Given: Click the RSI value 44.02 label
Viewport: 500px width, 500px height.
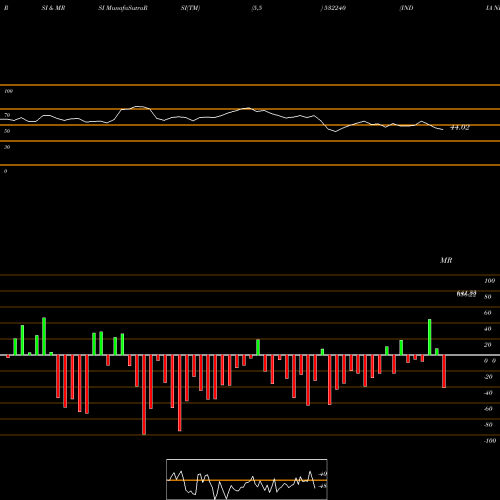Looking at the screenshot, I should [x=460, y=127].
